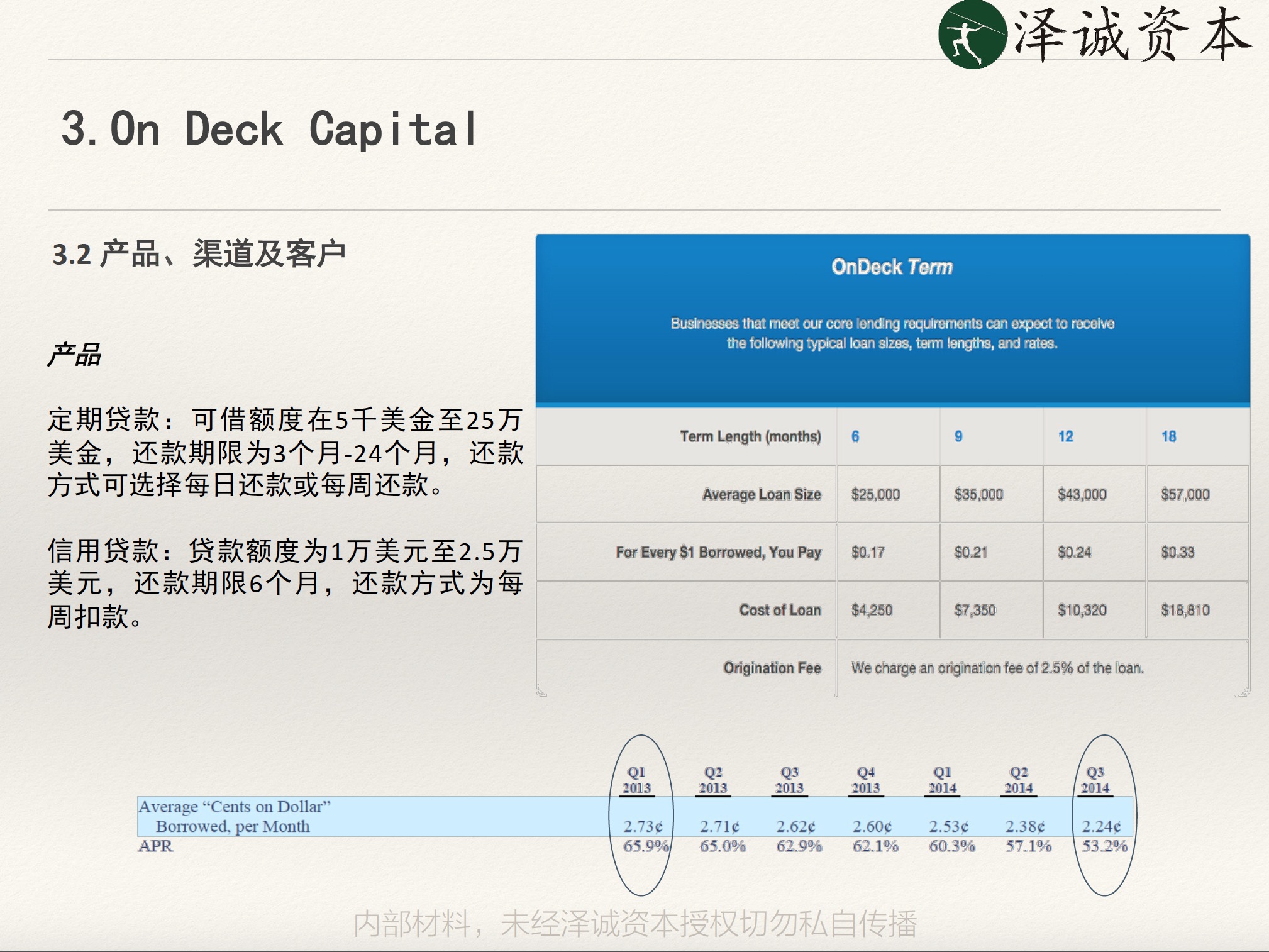Image resolution: width=1269 pixels, height=952 pixels.
Task: Click the '$0.24' cell
Action: pos(1074,552)
